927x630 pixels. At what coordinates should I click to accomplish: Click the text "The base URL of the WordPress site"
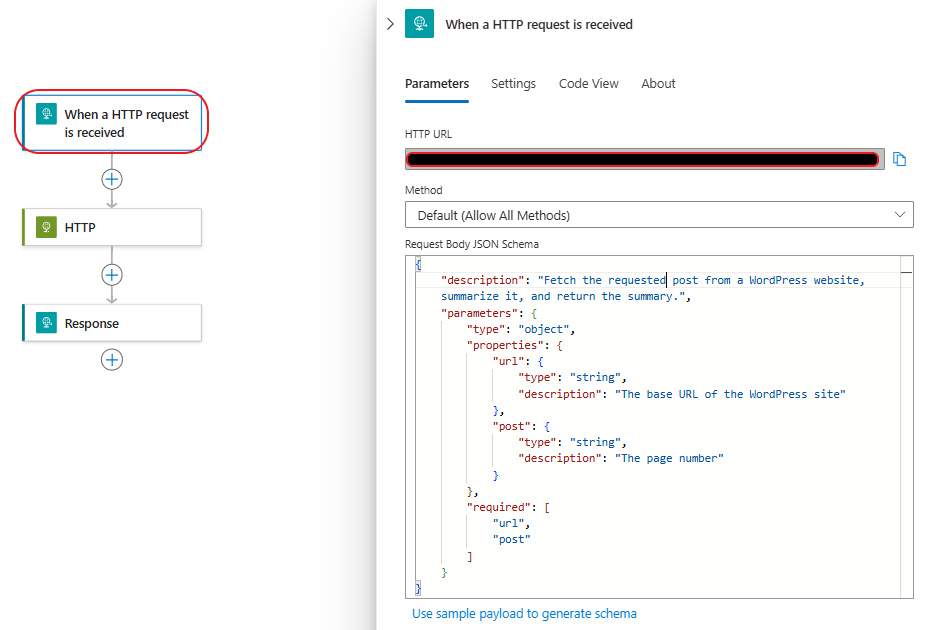[730, 394]
